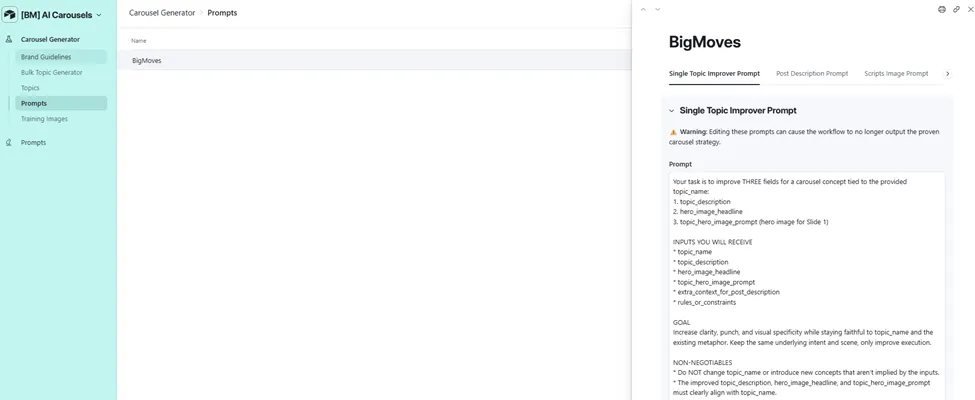The height and width of the screenshot is (400, 975).
Task: Click the AI Carousels workspace logo icon
Action: coord(10,14)
